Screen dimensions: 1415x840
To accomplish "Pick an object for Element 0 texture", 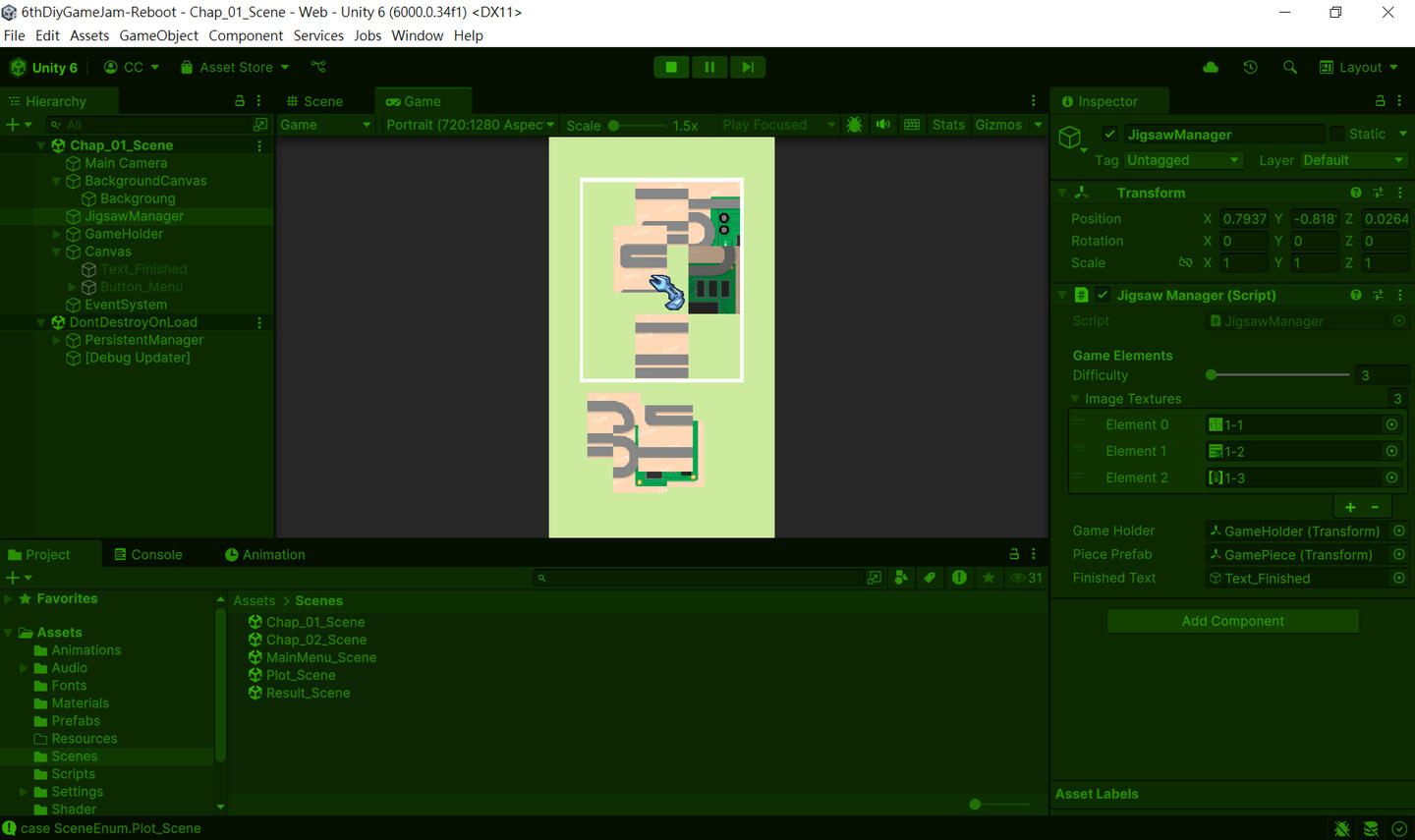I will point(1391,424).
